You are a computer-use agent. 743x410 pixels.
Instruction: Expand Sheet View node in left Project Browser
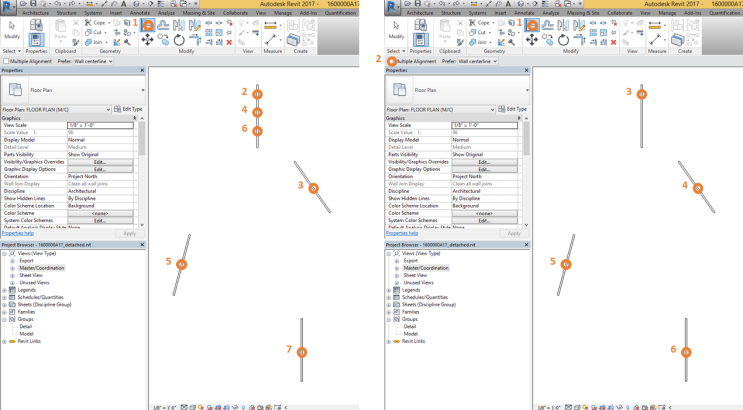12,275
